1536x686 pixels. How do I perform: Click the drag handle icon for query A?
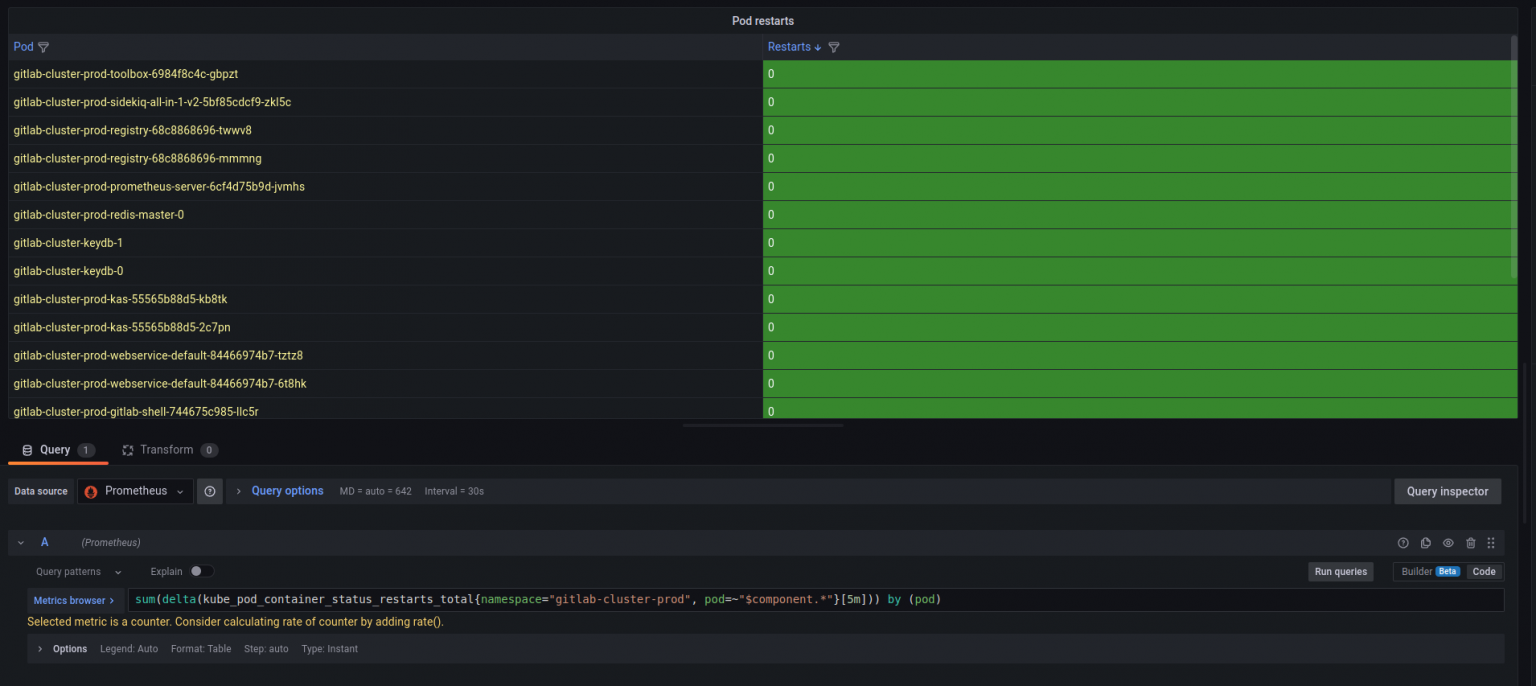tap(1490, 542)
